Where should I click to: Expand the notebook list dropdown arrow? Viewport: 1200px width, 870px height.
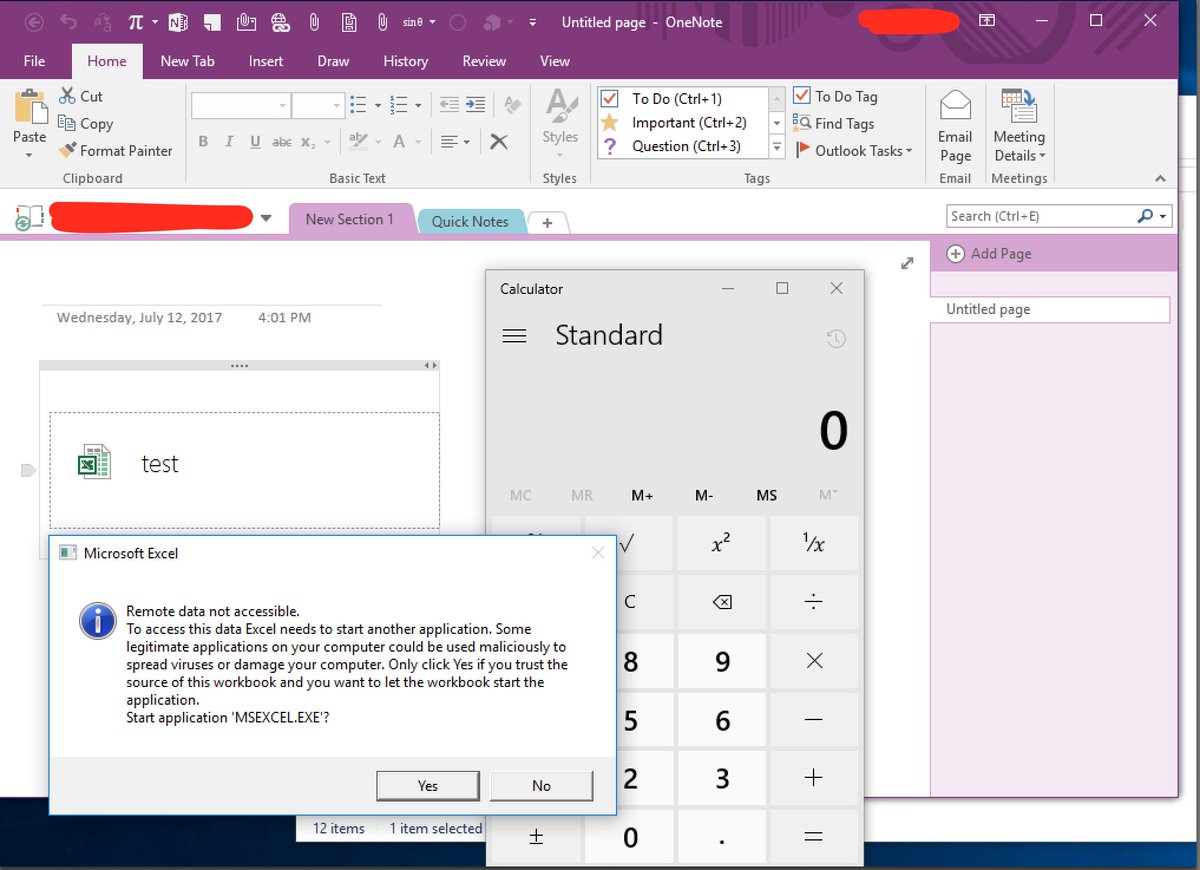point(266,218)
